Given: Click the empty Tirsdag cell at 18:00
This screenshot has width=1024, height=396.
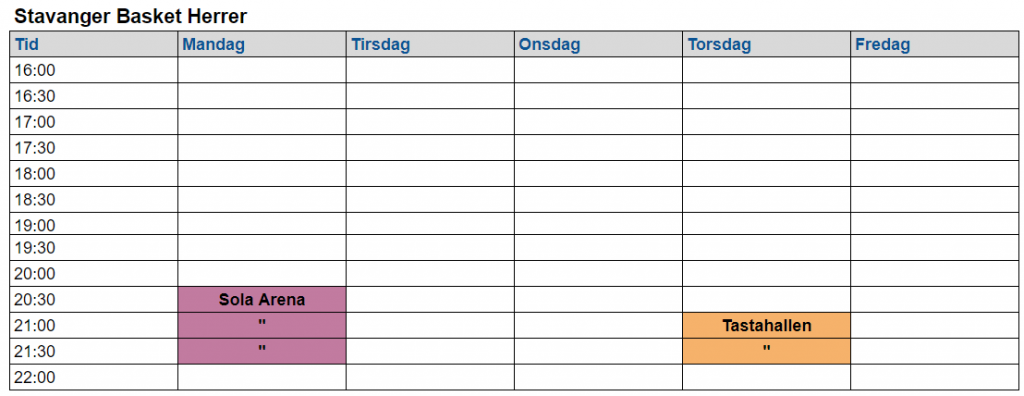Looking at the screenshot, I should coord(430,174).
